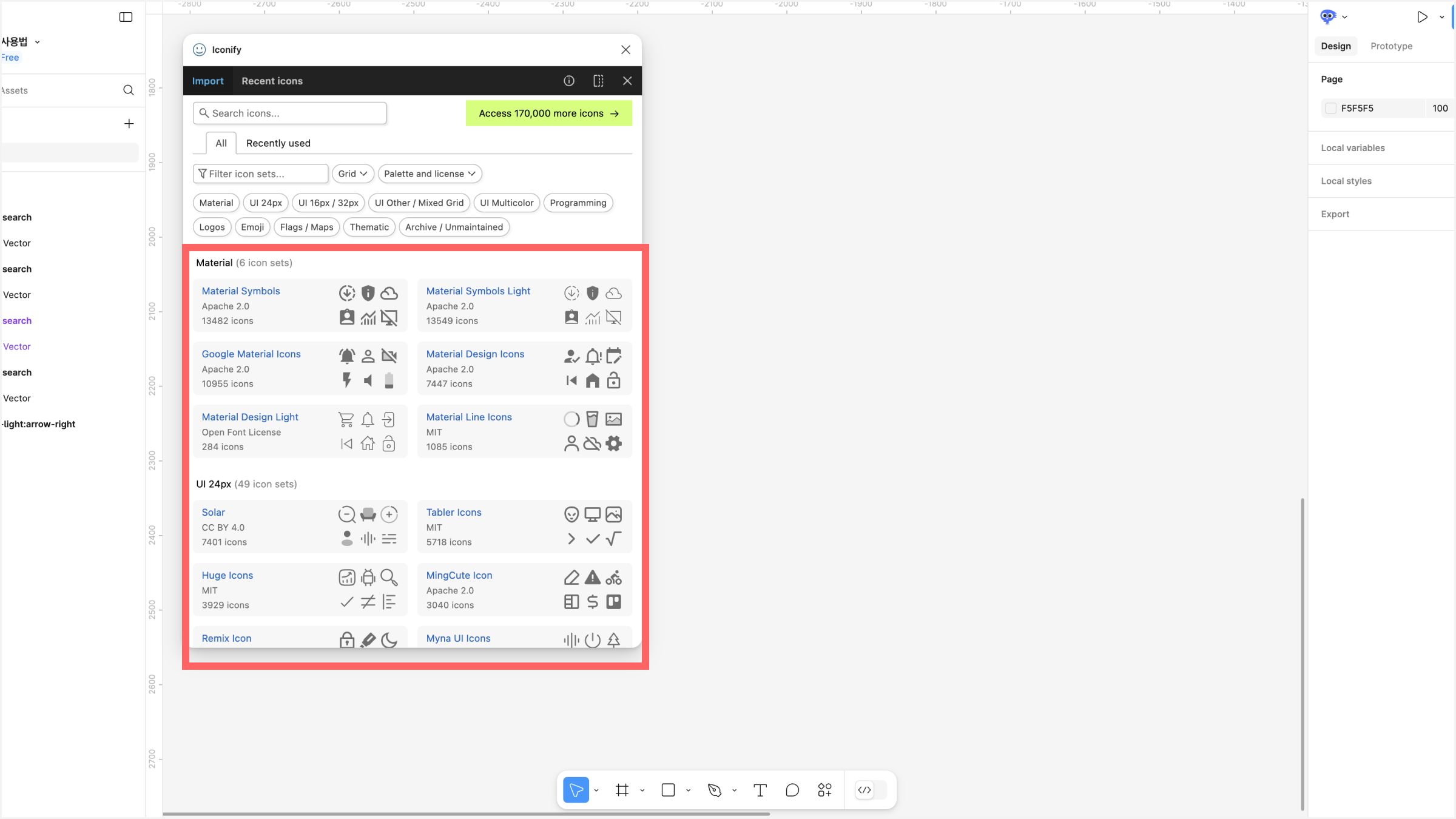Viewport: 1456px width, 819px height.
Task: Click Access 170,000 more icons button
Action: pos(549,113)
